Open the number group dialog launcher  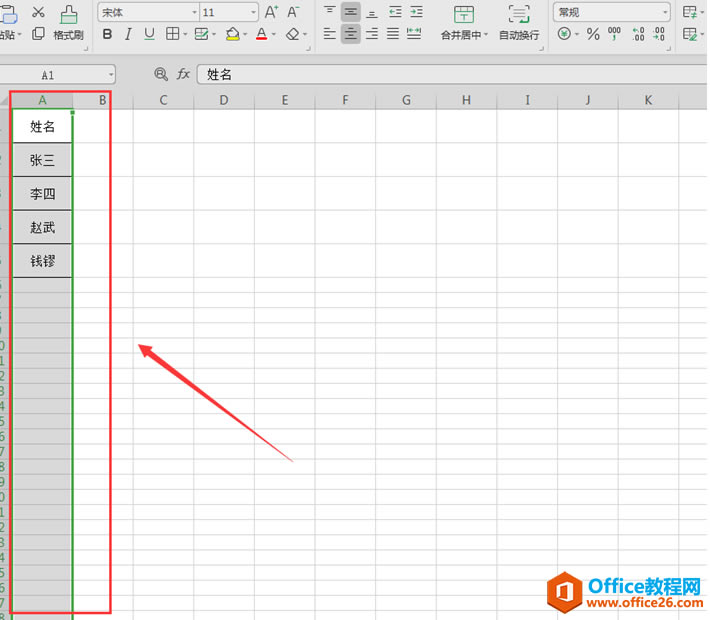[669, 48]
